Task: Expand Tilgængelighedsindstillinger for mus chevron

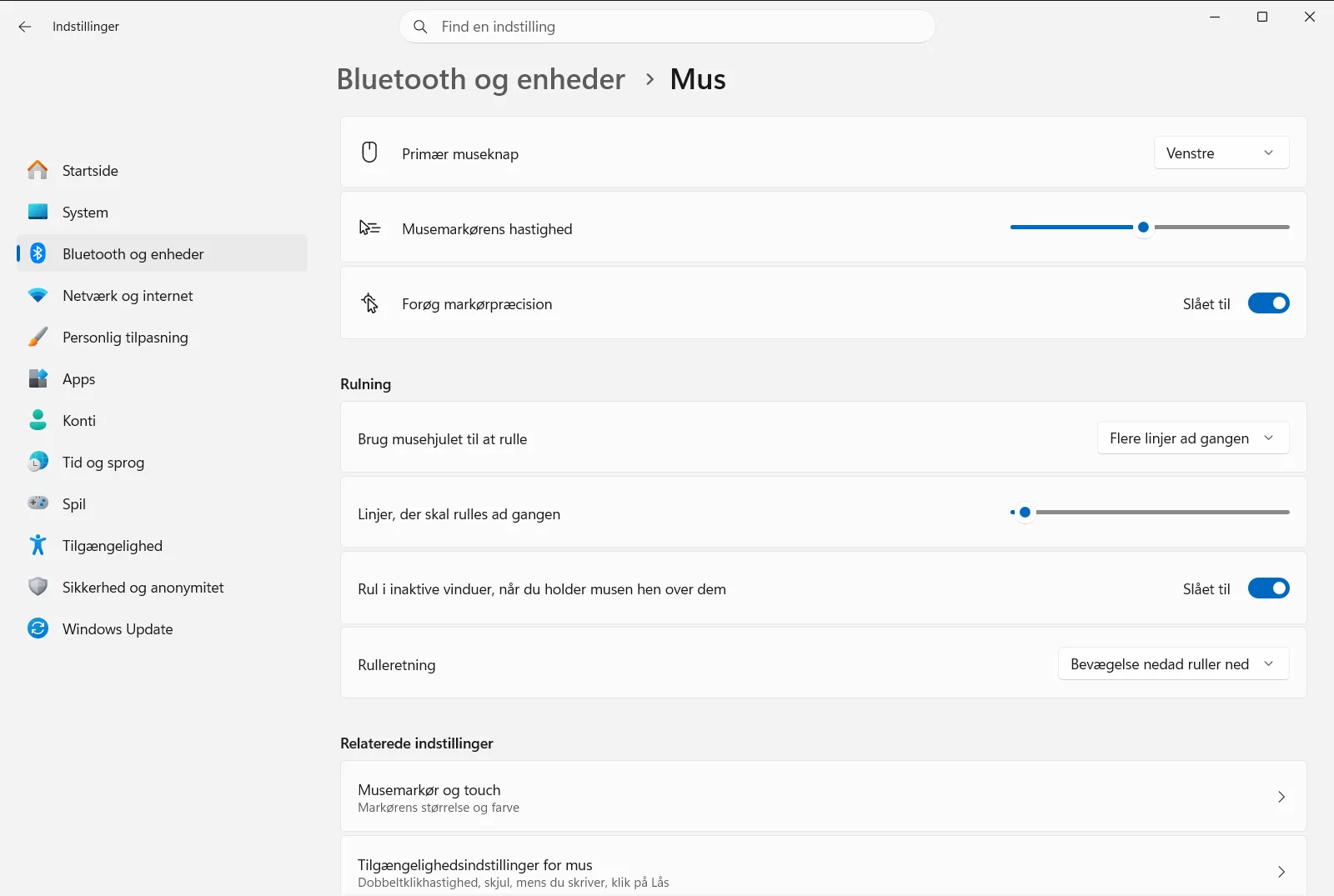Action: [1281, 872]
